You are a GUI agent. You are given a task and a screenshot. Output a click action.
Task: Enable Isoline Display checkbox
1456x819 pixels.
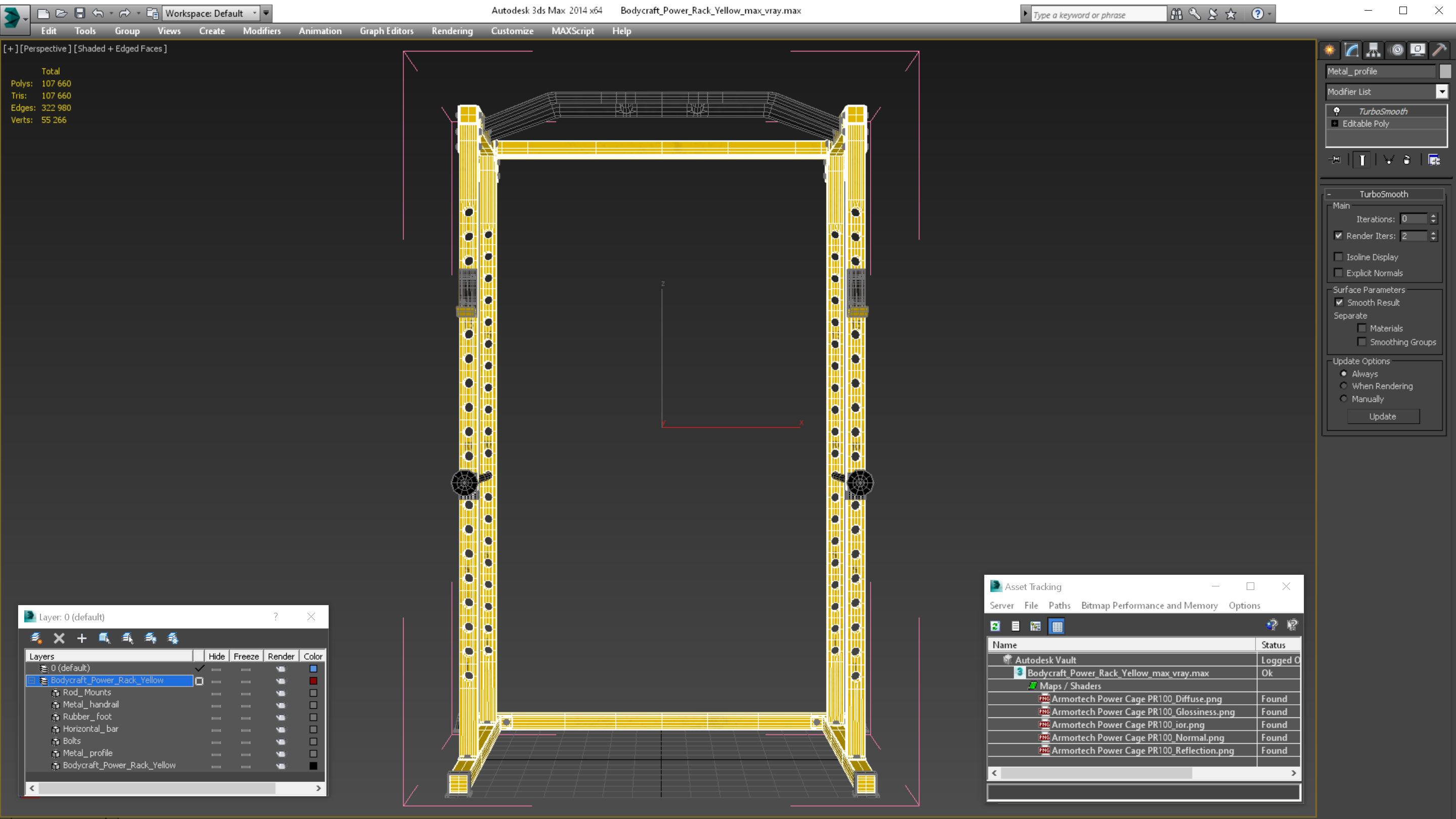1338,257
